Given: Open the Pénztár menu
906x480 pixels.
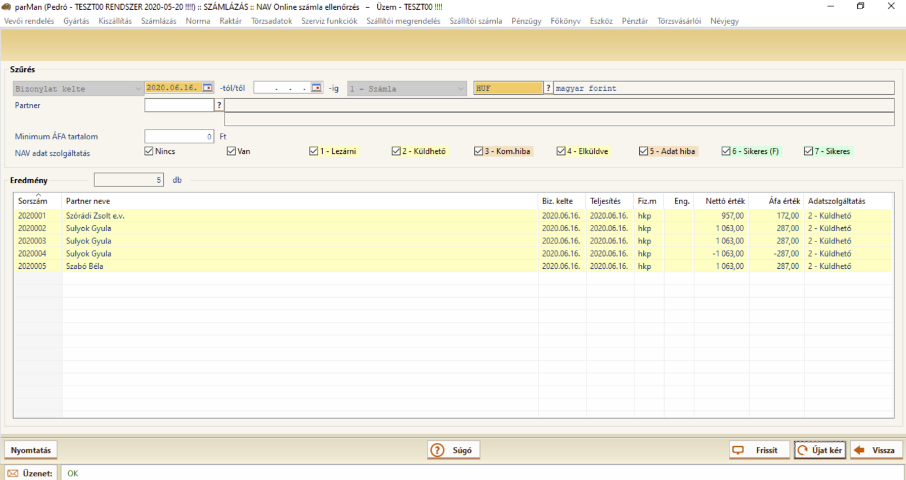Looking at the screenshot, I should tap(635, 21).
